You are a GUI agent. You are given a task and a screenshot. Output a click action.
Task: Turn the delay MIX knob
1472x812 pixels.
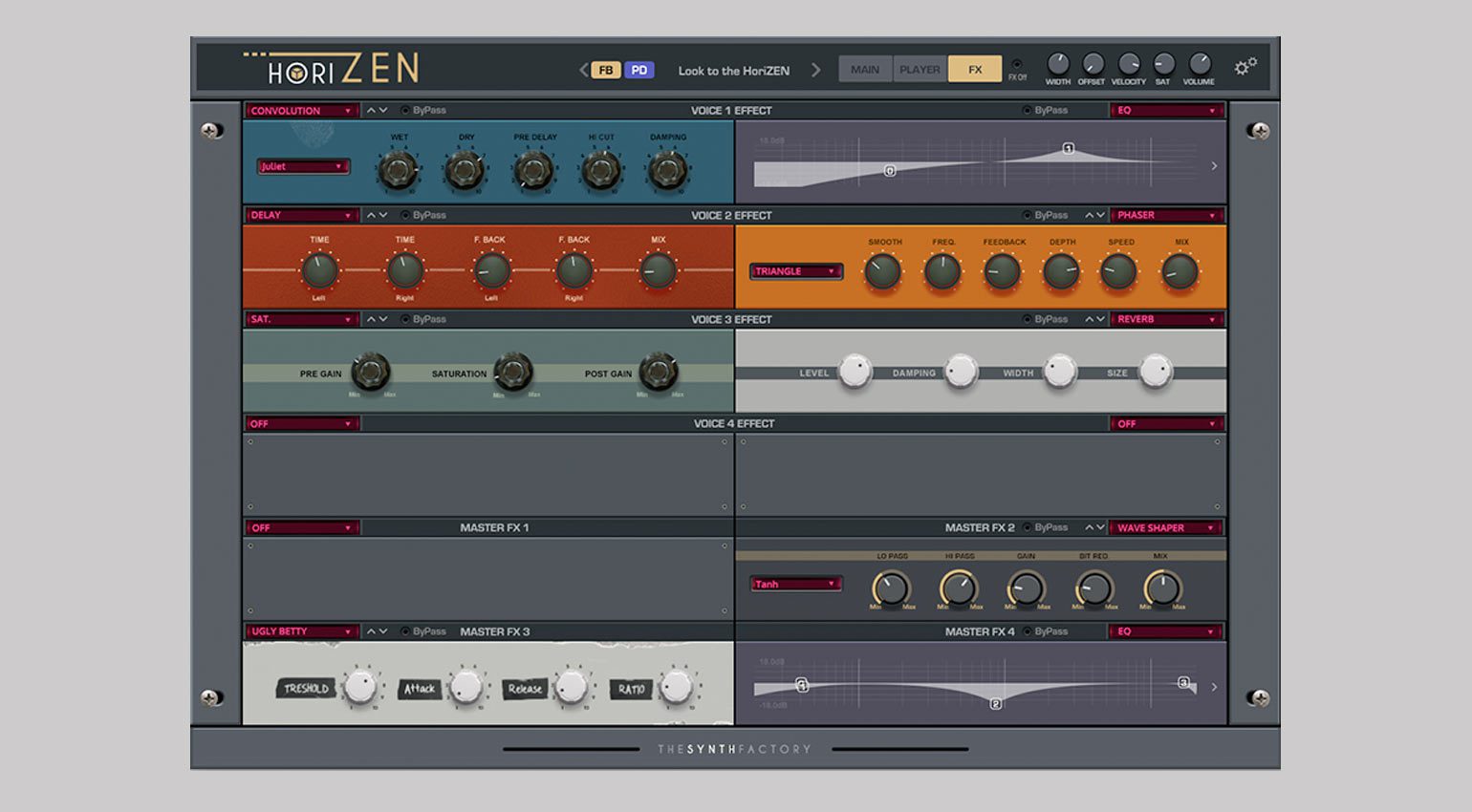click(658, 271)
